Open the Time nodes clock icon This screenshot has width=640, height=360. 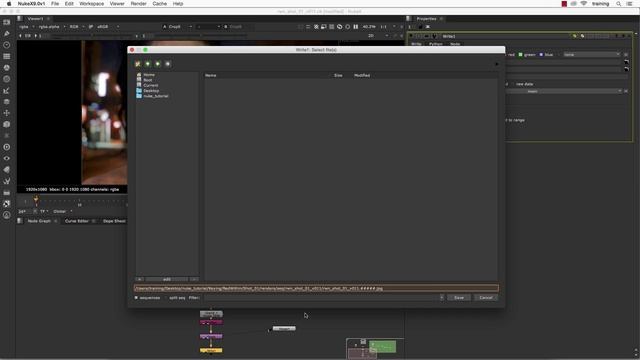(x=7, y=45)
